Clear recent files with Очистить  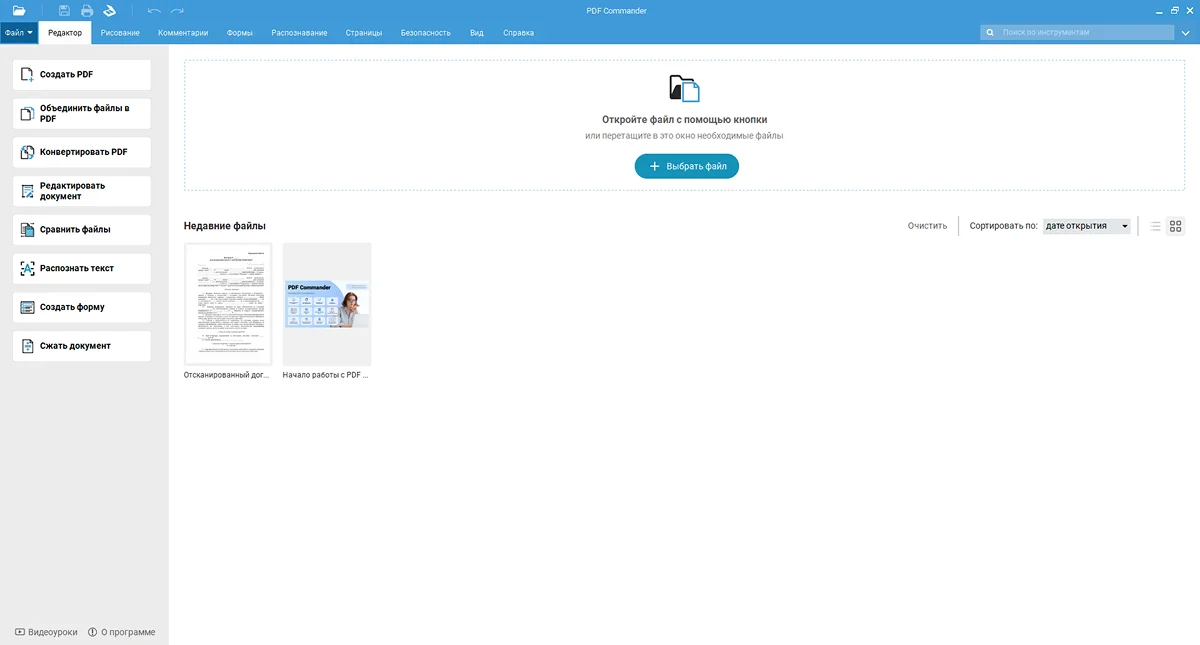(x=927, y=226)
